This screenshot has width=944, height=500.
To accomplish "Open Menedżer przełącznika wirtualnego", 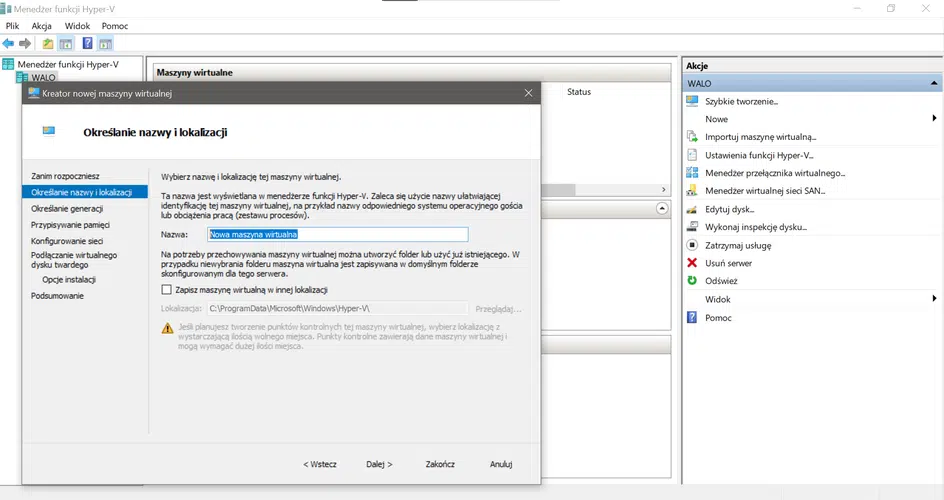I will click(775, 173).
